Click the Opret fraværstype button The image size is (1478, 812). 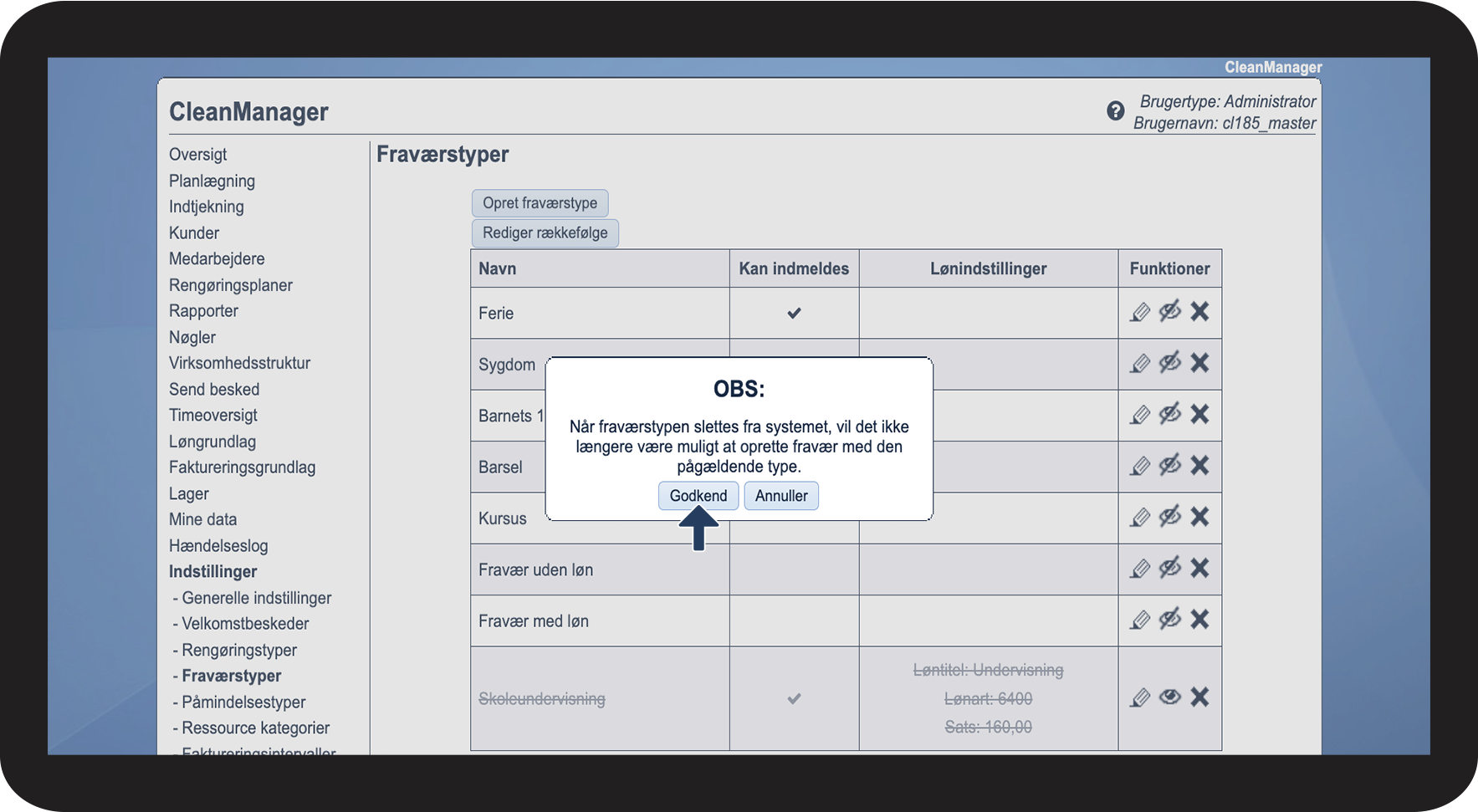[540, 203]
